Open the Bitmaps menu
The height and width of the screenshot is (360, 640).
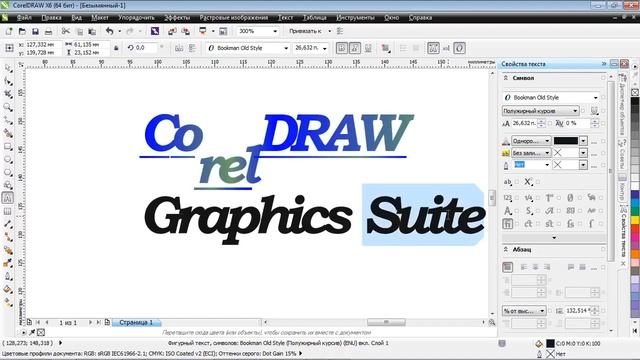233,18
